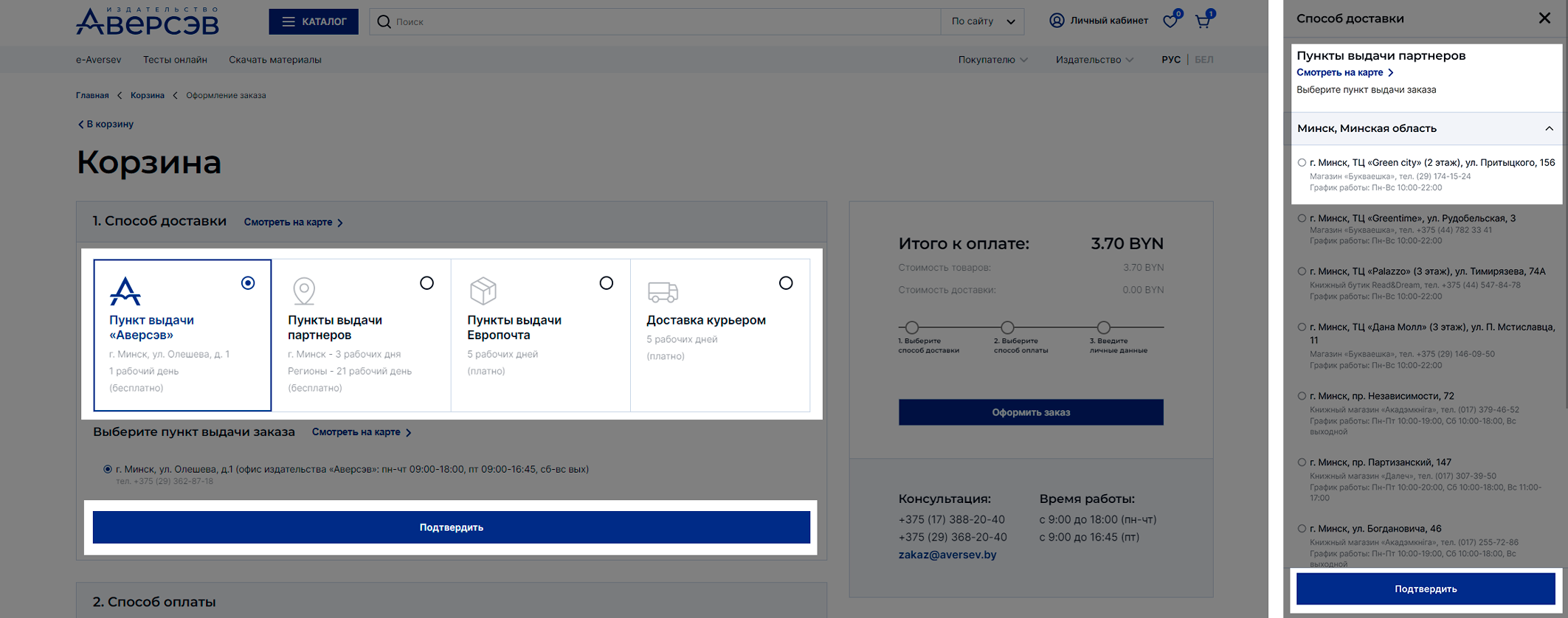1568x618 pixels.
Task: Open the shopping cart icon
Action: pos(1203,21)
